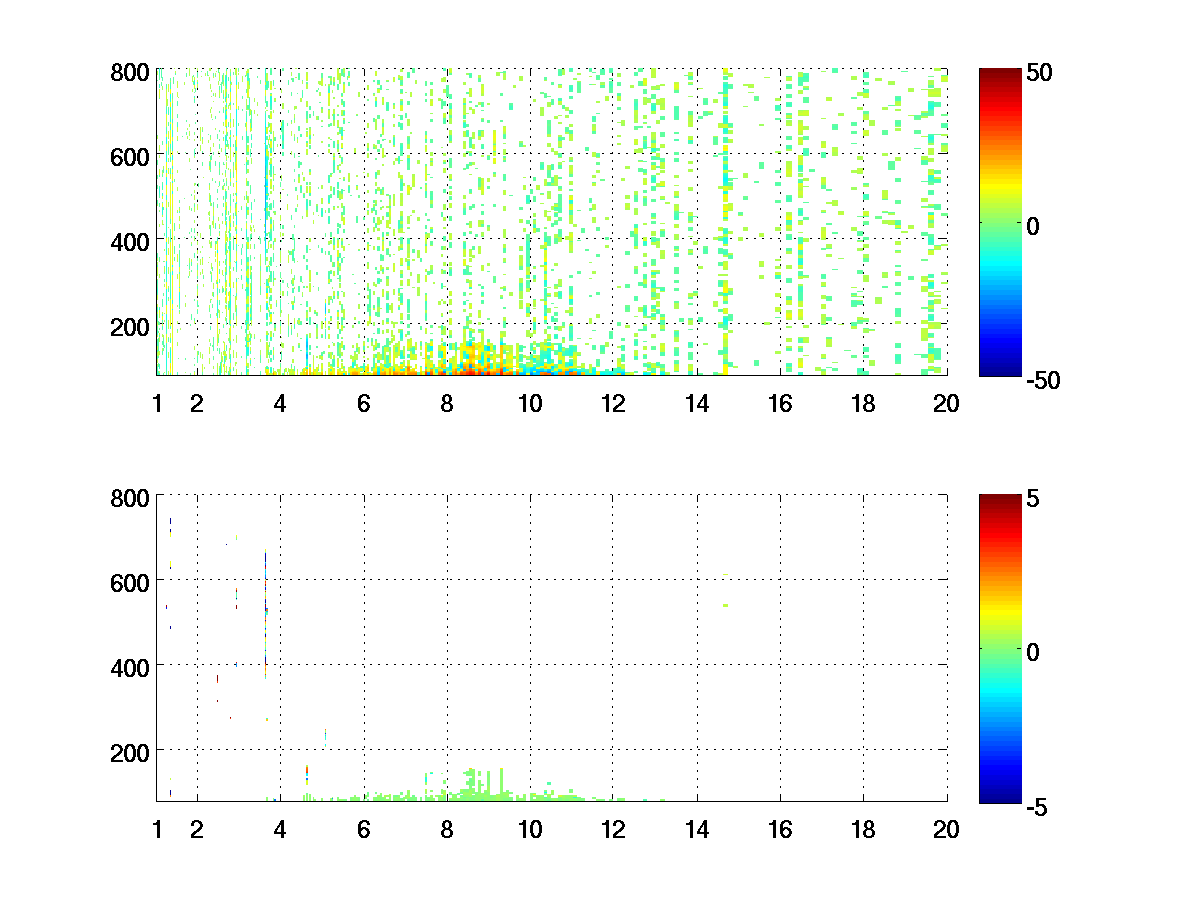The image size is (1200, 900).
Task: Click x-axis tick 14 under the upper plot
Action: [x=697, y=404]
